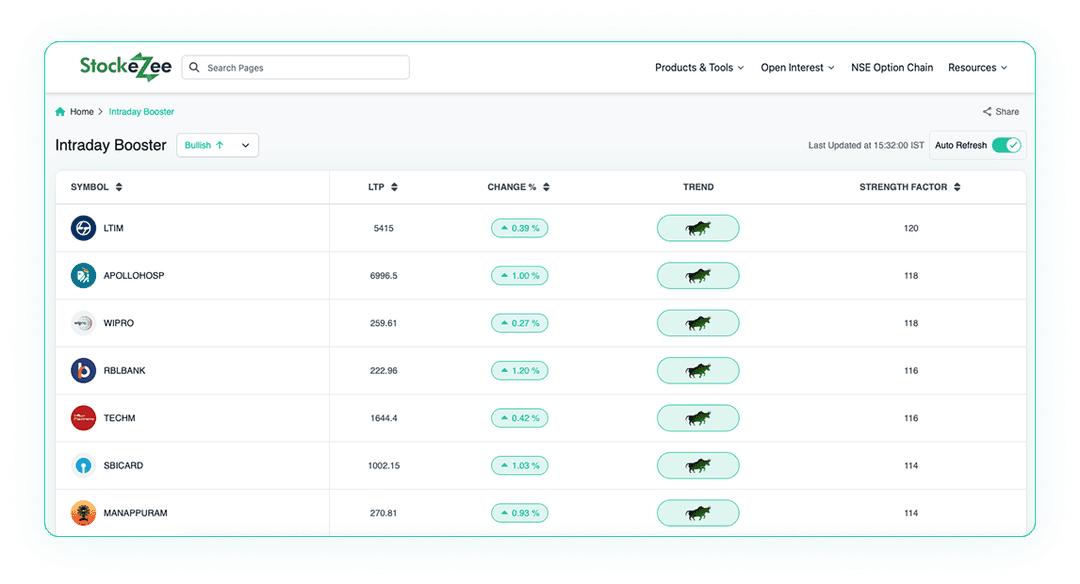Expand the Resources menu

click(977, 67)
